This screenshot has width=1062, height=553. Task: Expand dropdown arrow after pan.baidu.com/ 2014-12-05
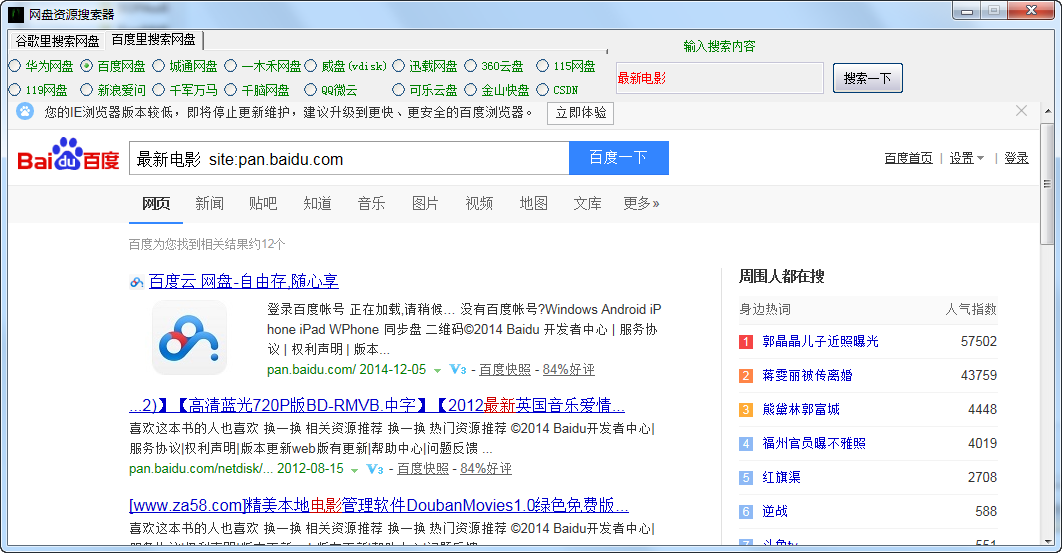438,370
